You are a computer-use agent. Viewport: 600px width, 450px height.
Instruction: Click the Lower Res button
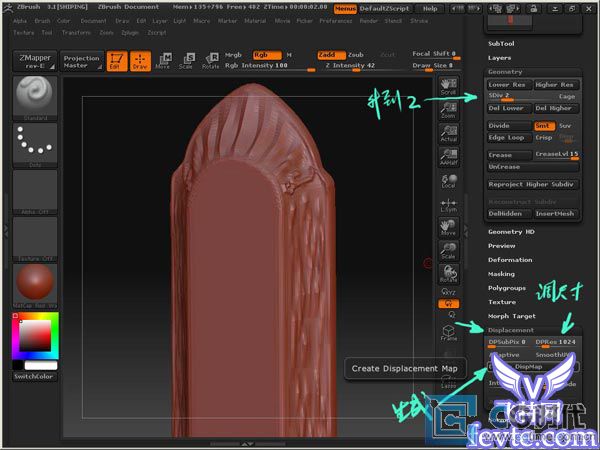click(510, 85)
